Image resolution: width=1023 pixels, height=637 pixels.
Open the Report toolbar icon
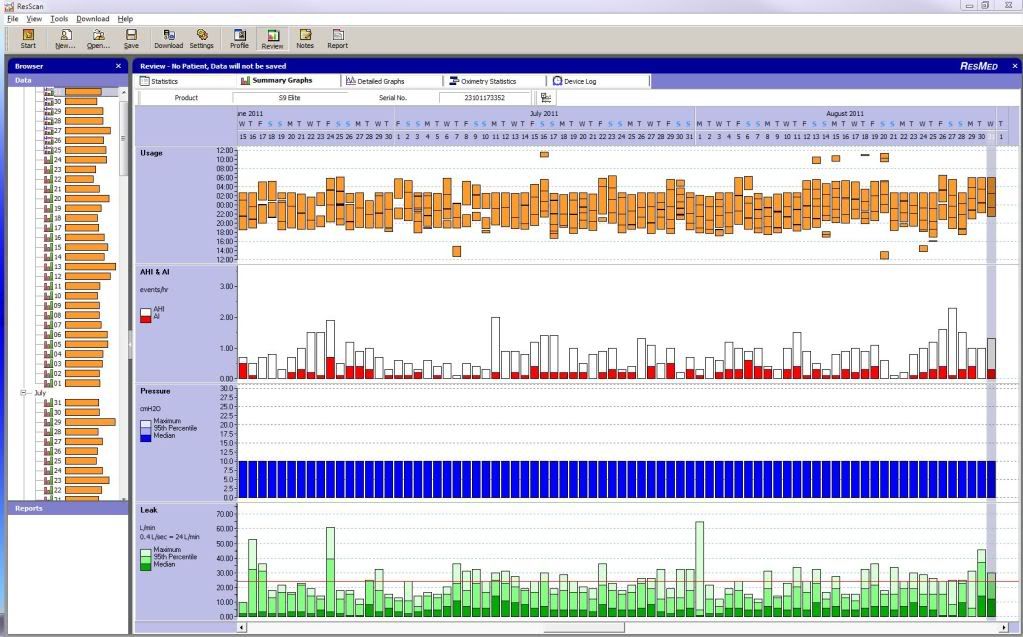pos(337,39)
